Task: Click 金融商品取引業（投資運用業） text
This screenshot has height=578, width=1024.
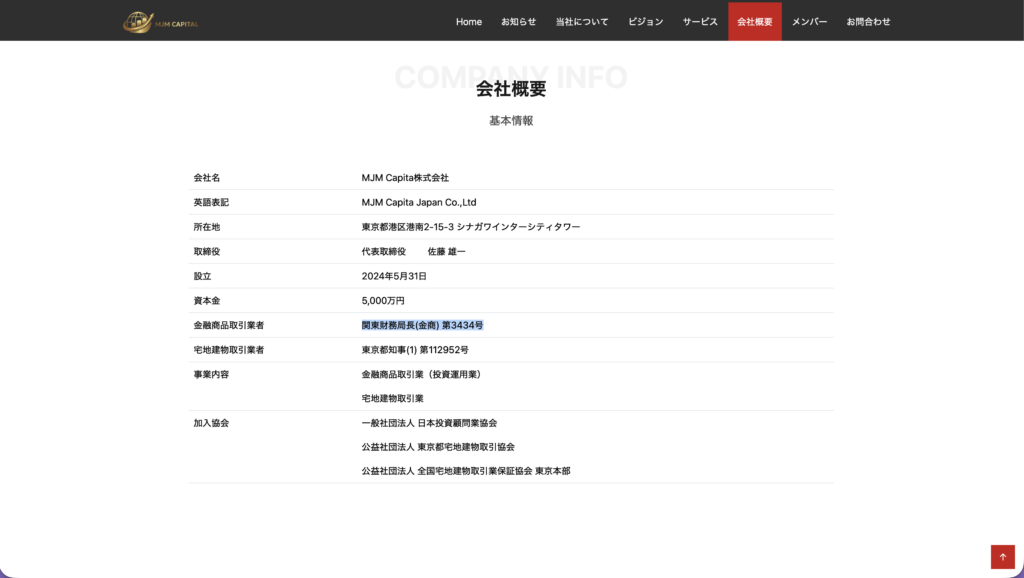Action: coord(423,374)
